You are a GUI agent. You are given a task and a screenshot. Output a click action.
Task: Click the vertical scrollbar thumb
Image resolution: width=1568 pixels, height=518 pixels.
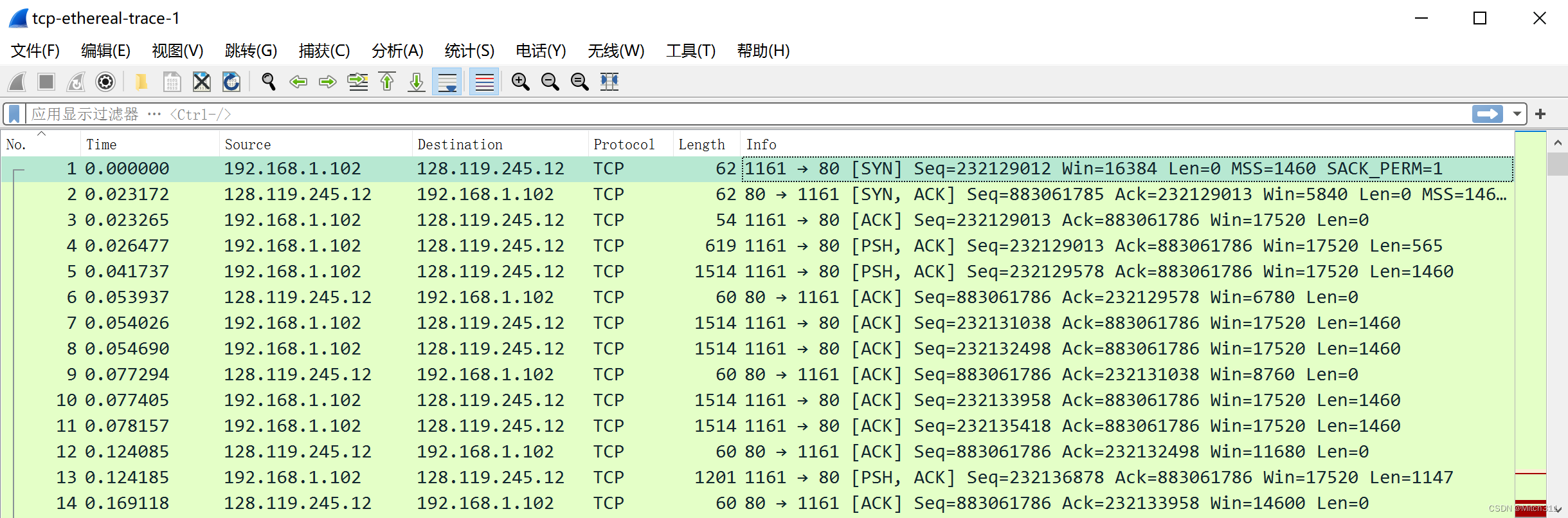tap(1557, 164)
